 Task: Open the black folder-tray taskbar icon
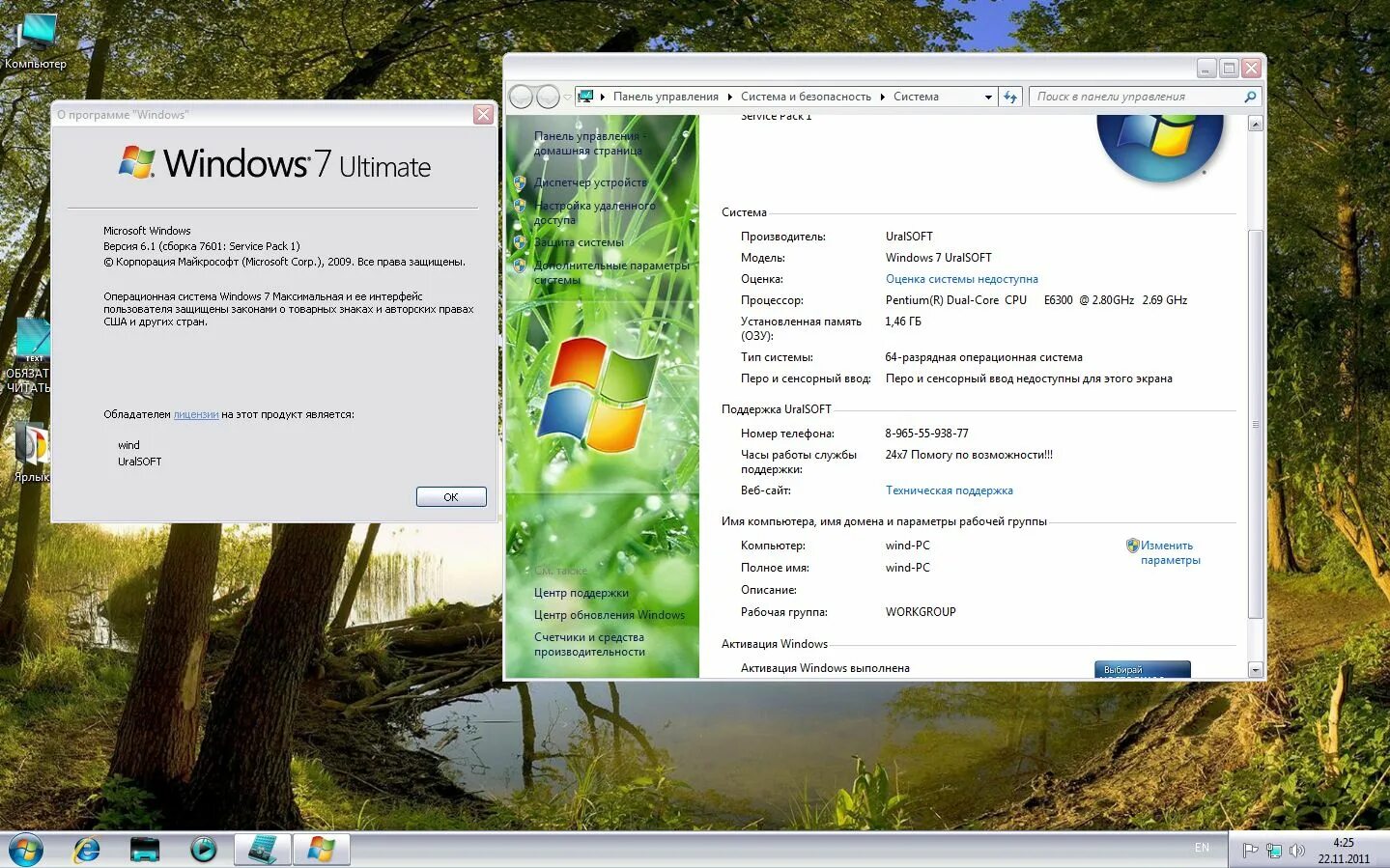coord(145,850)
